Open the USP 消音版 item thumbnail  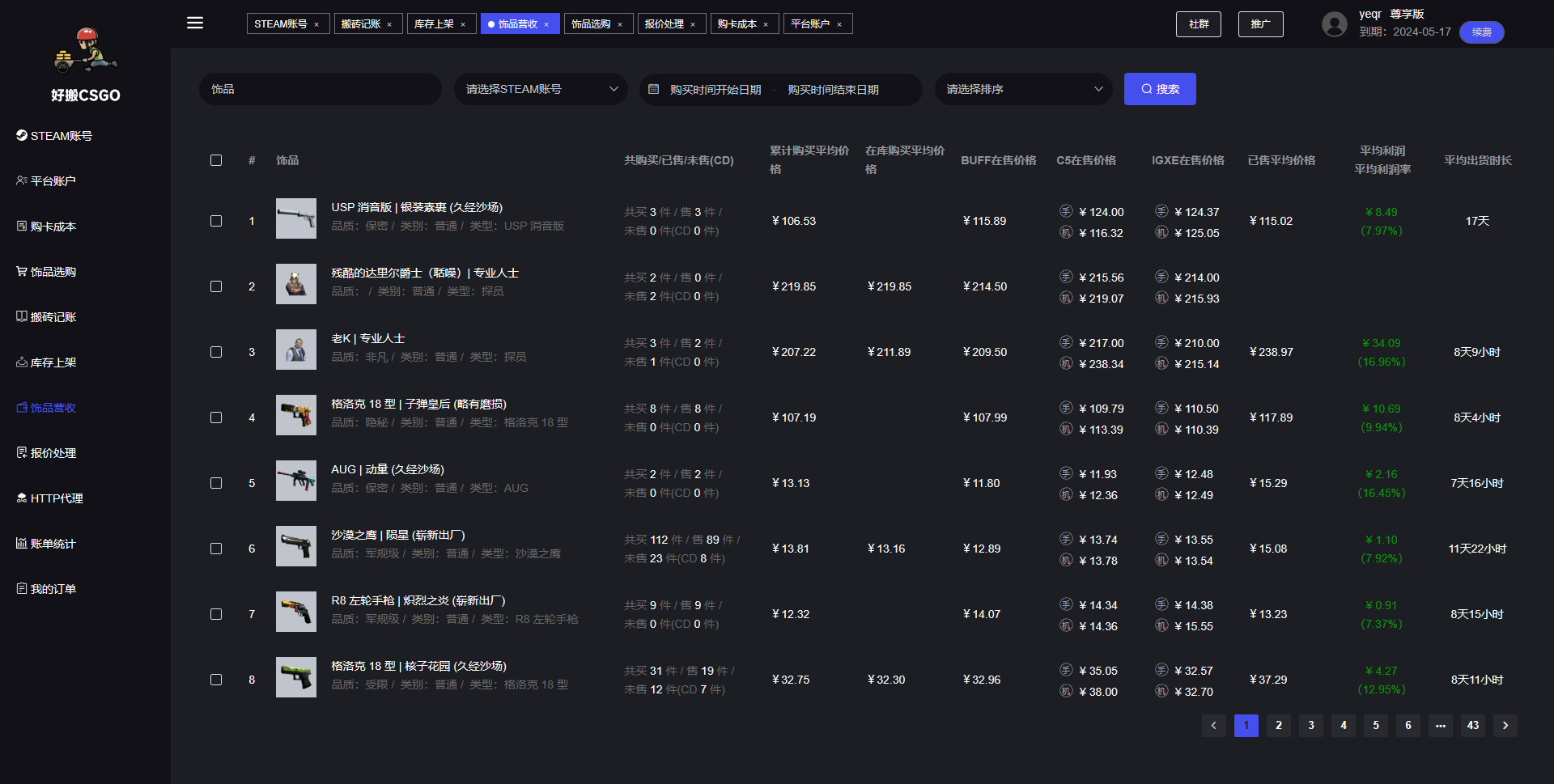click(x=296, y=218)
